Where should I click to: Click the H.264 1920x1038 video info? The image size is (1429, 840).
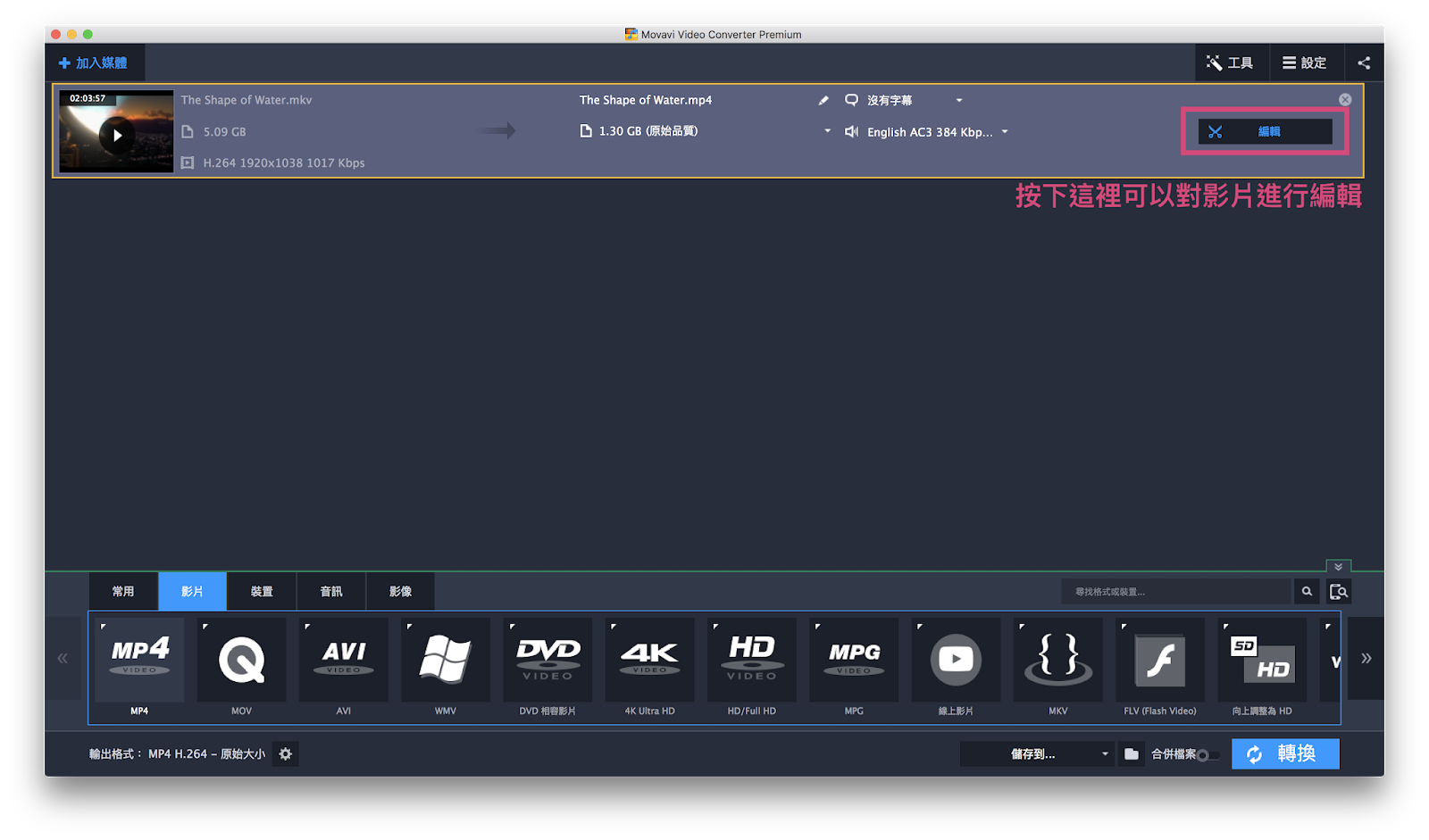[284, 162]
